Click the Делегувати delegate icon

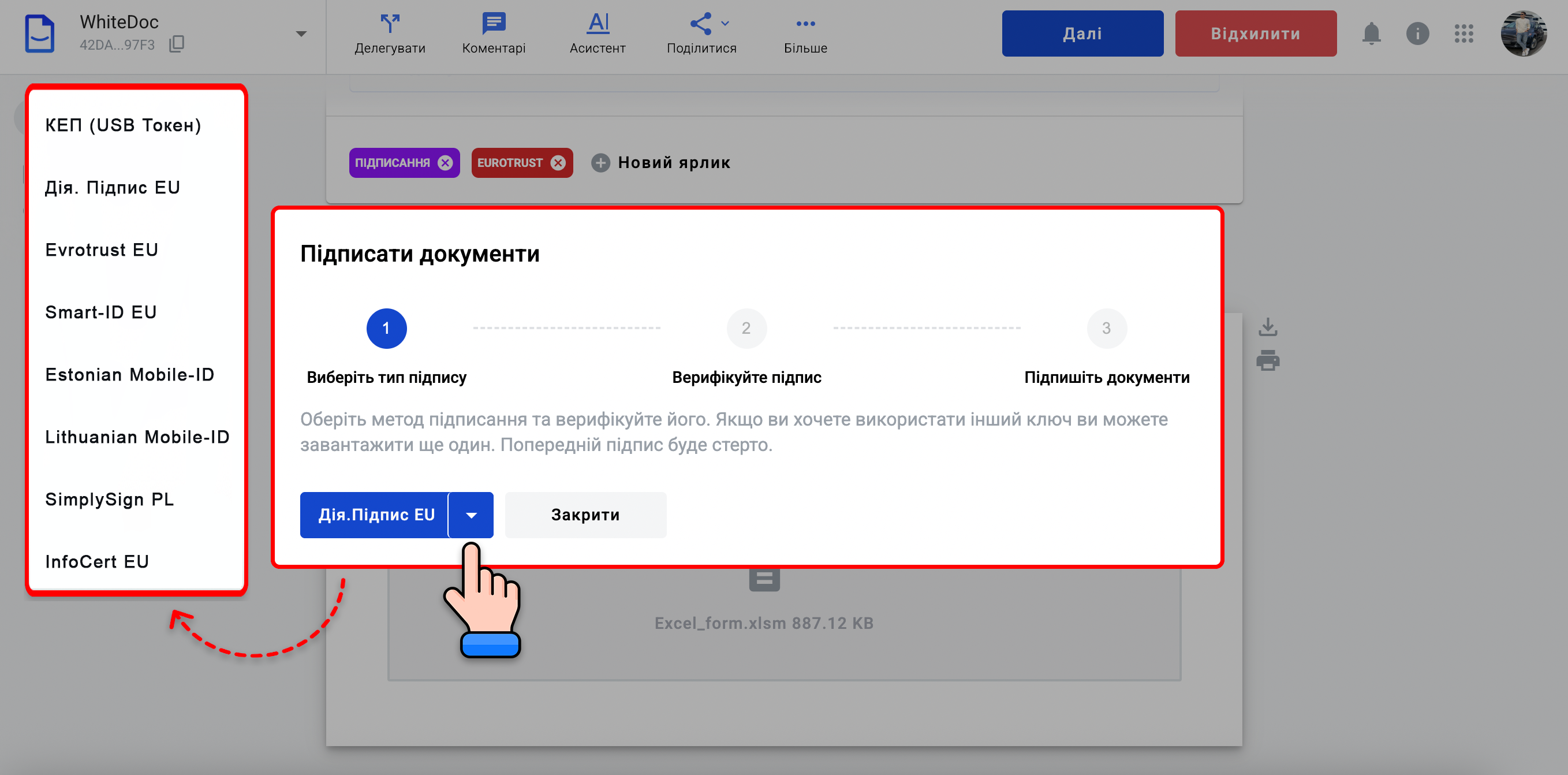tap(390, 24)
